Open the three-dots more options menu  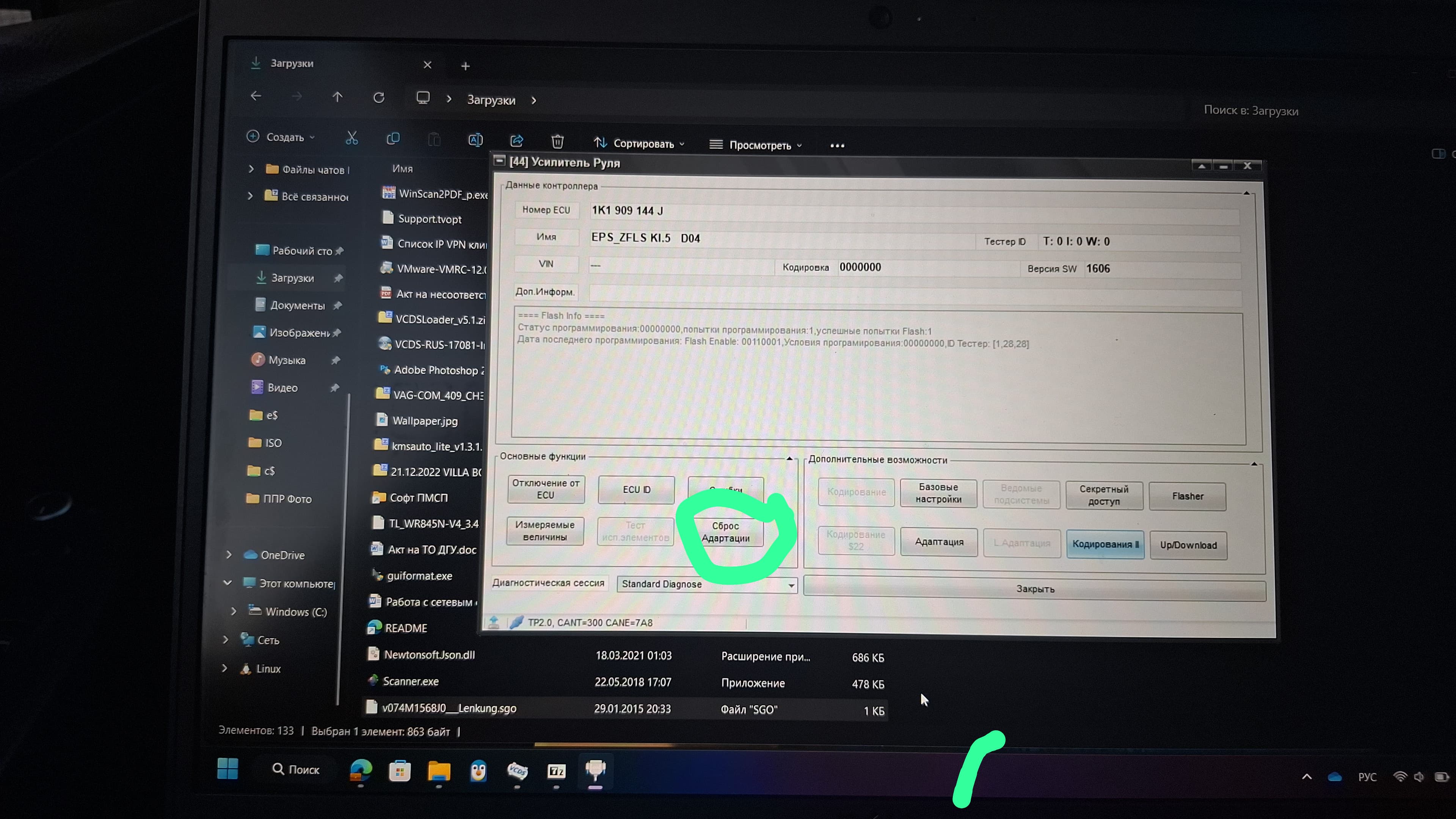(x=837, y=146)
